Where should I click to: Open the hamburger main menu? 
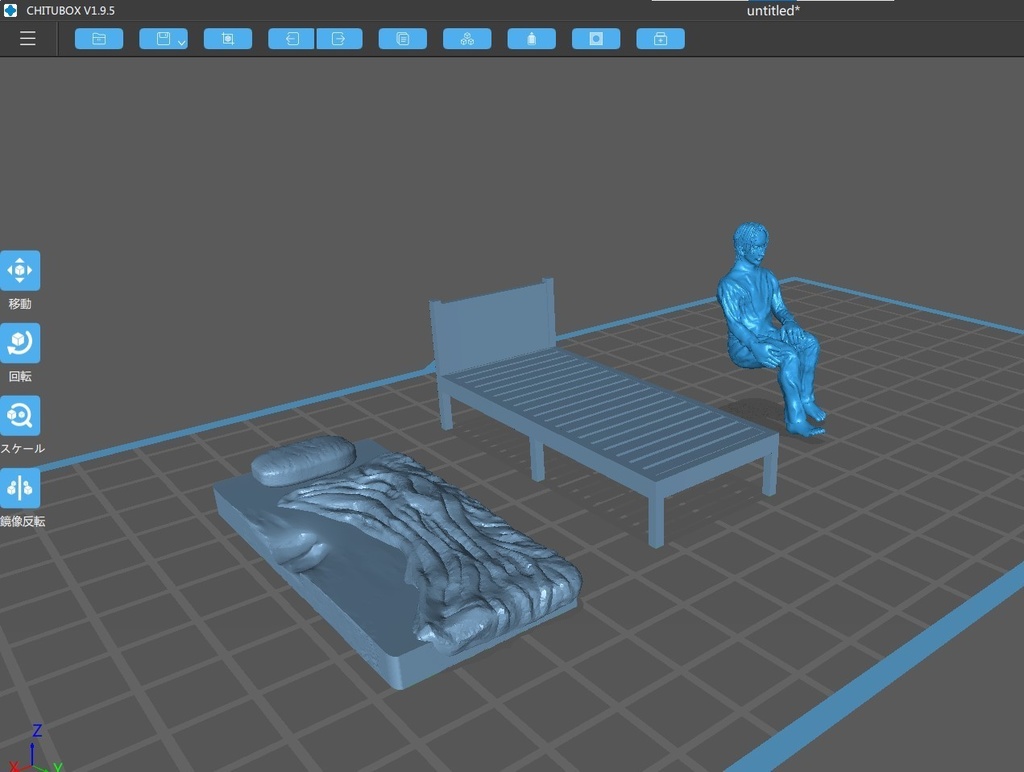coord(27,39)
